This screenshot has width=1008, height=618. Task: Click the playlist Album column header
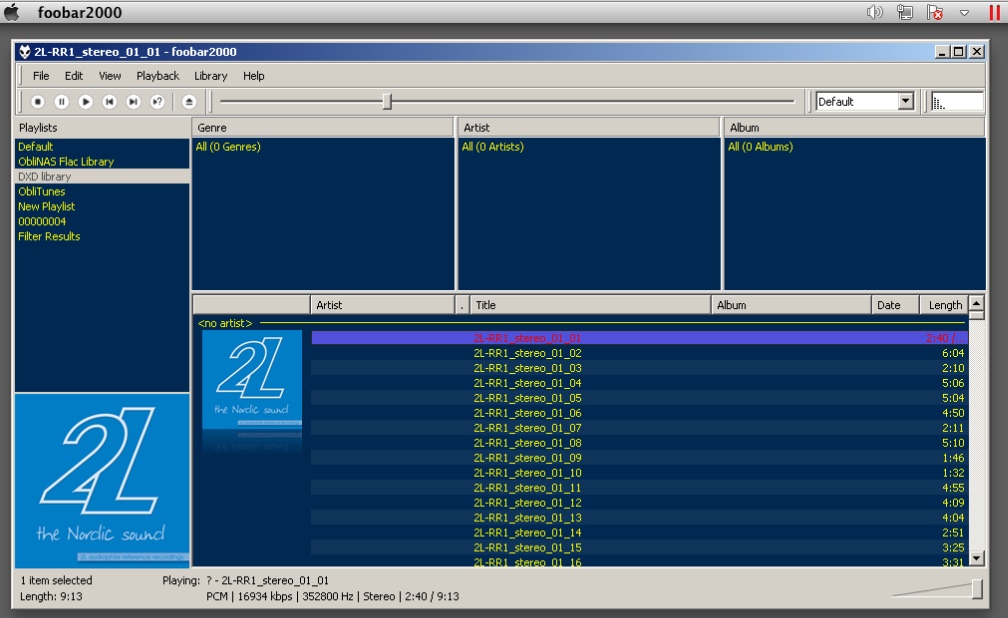[791, 305]
